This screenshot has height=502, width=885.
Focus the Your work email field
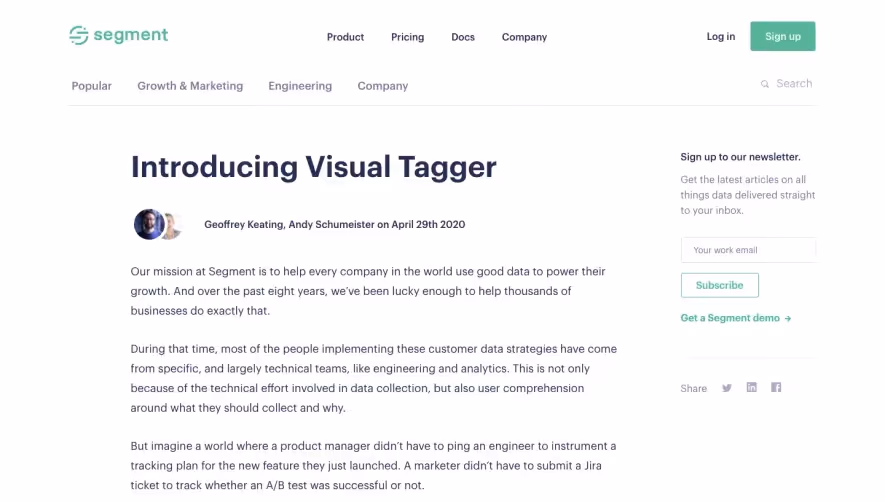(x=748, y=250)
